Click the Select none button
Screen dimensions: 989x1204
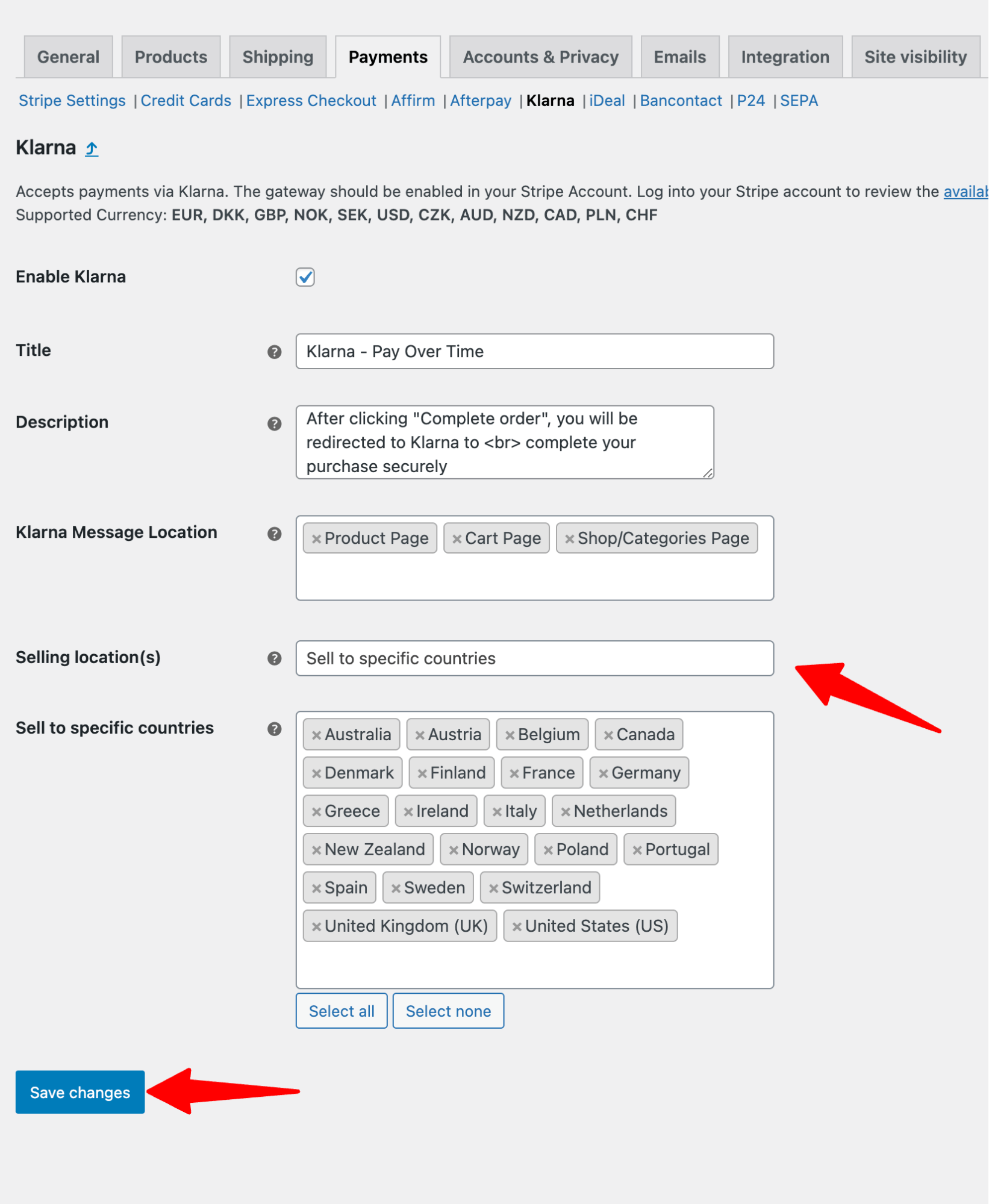tap(449, 1011)
